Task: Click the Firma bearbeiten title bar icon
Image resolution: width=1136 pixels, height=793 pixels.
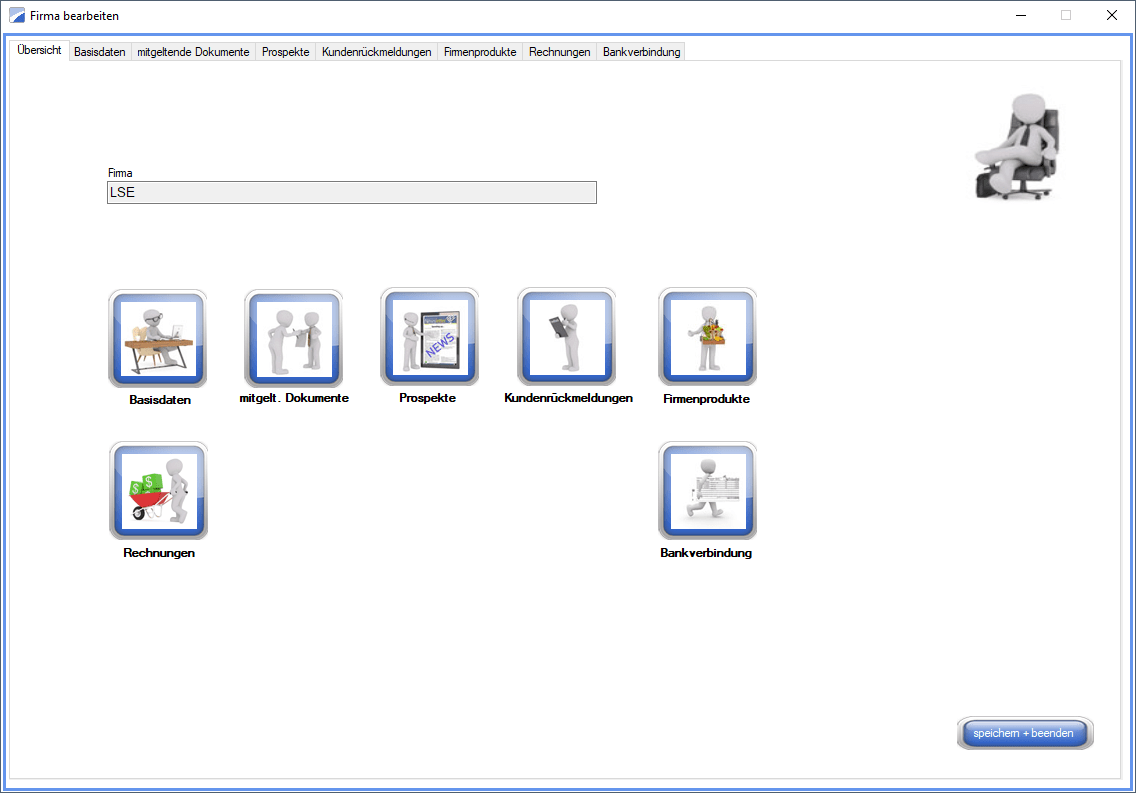Action: 16,16
